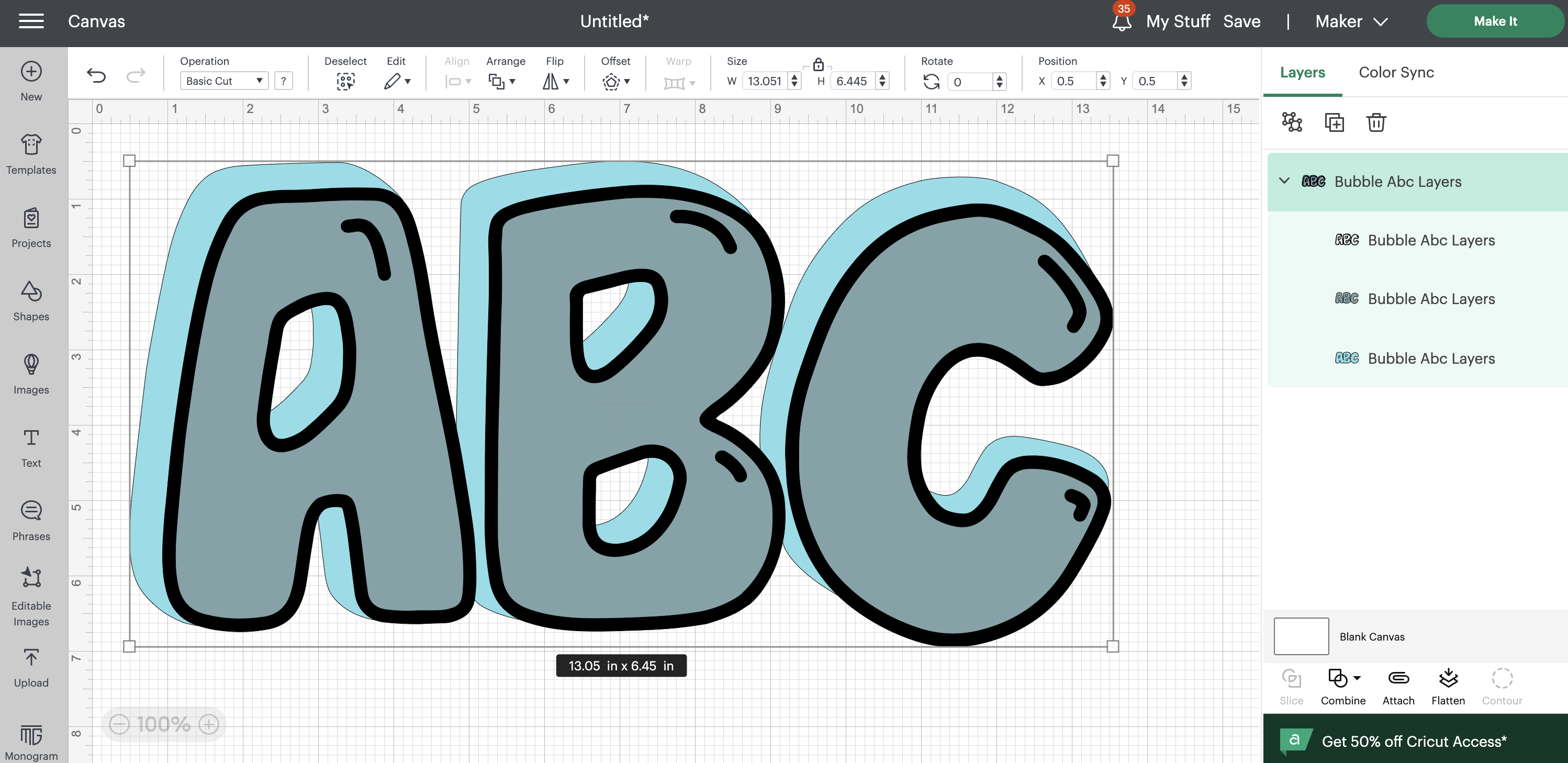The width and height of the screenshot is (1568, 763).
Task: Reset rotation using Rotate icon
Action: [x=931, y=81]
